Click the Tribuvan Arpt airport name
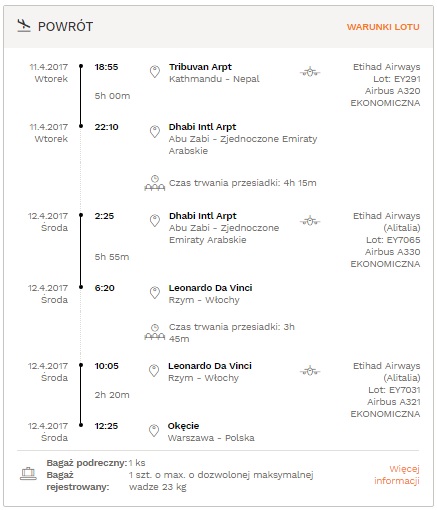Image resolution: width=437 pixels, height=510 pixels. (200, 67)
